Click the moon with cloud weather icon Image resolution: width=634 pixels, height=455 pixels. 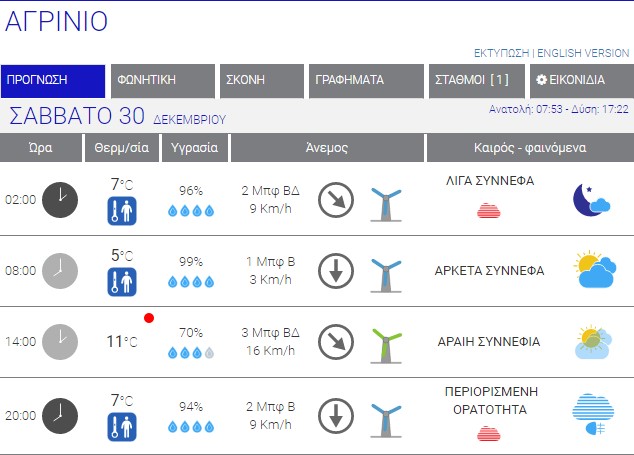point(591,199)
